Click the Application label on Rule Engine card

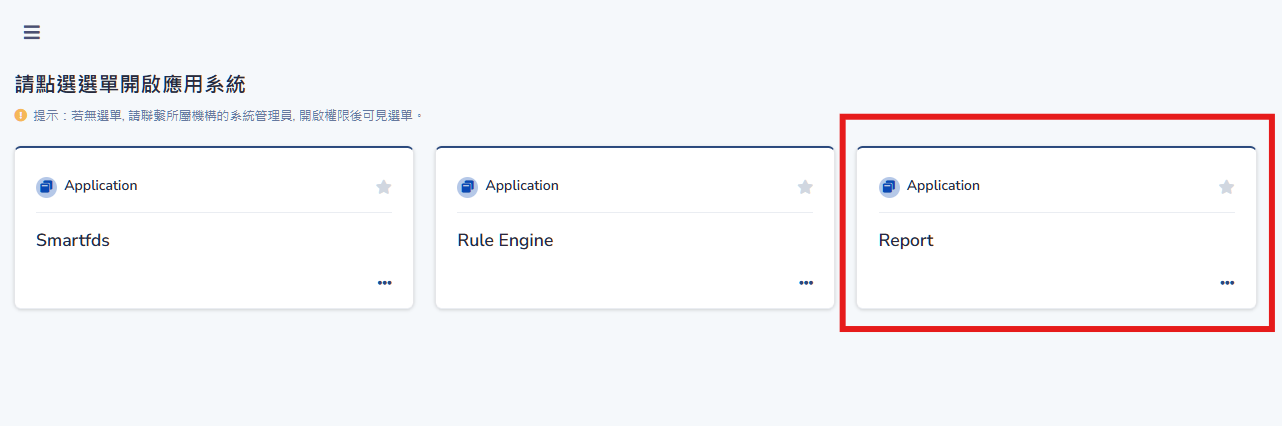tap(522, 186)
